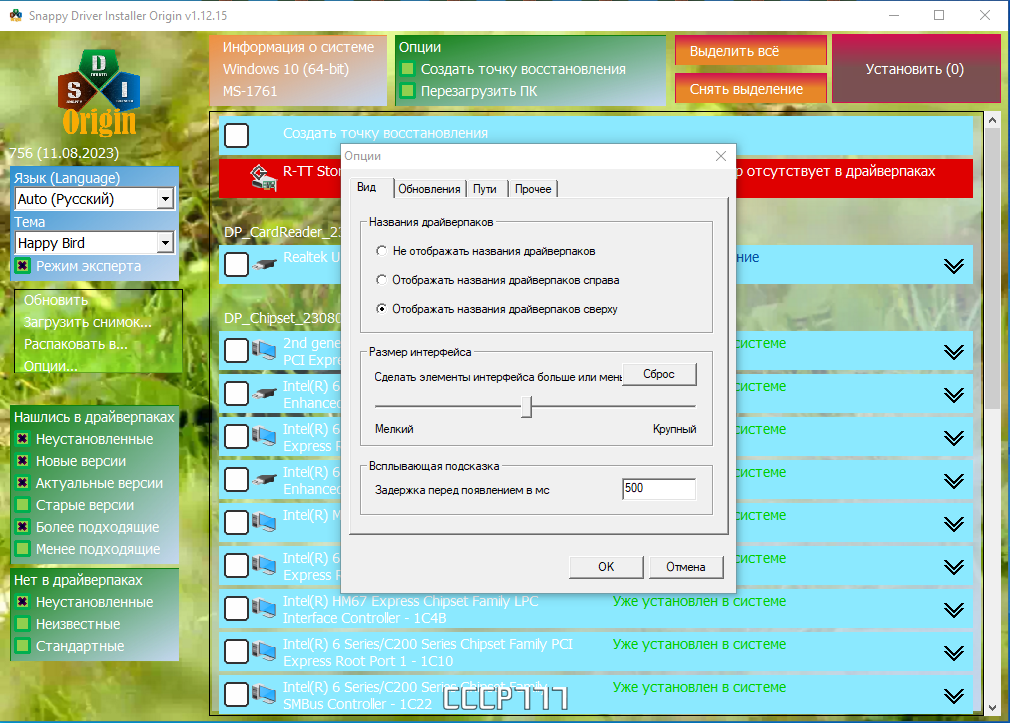The width and height of the screenshot is (1010, 723).
Task: Click the Информация о системе panel
Action: tap(298, 70)
